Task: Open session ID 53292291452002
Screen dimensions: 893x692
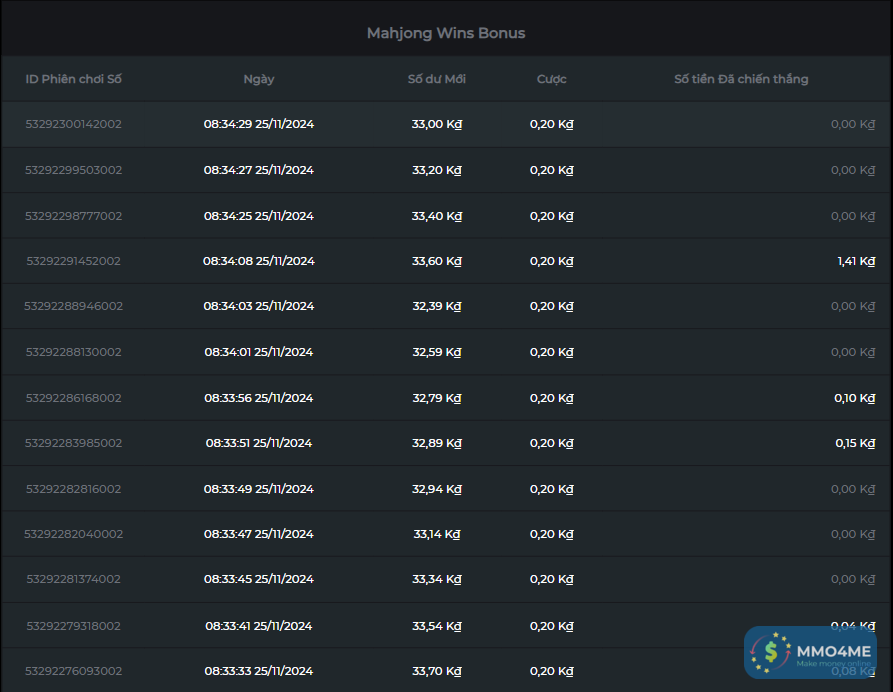Action: 74,261
